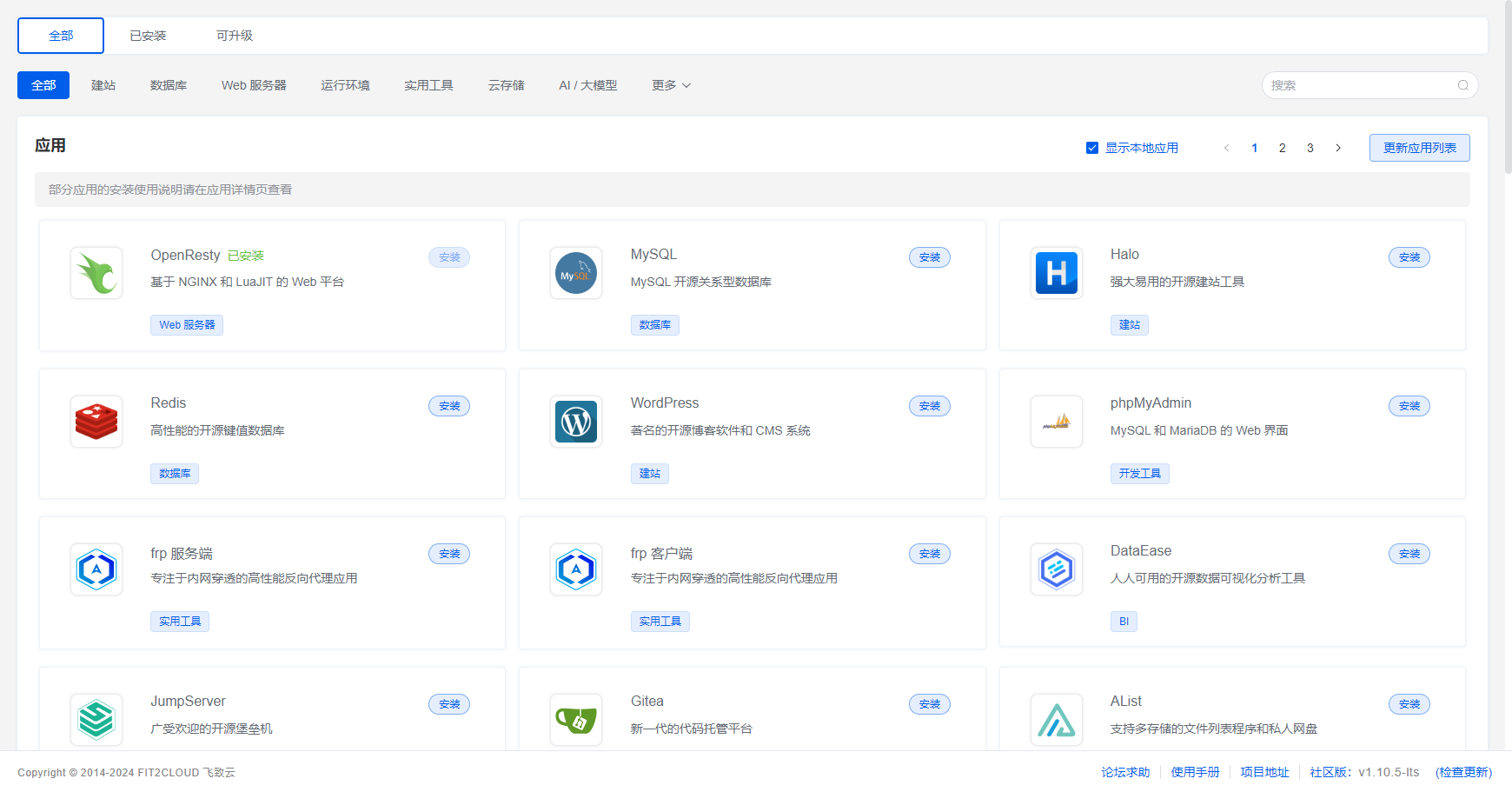
Task: Switch to the 已安装 tab
Action: point(148,36)
